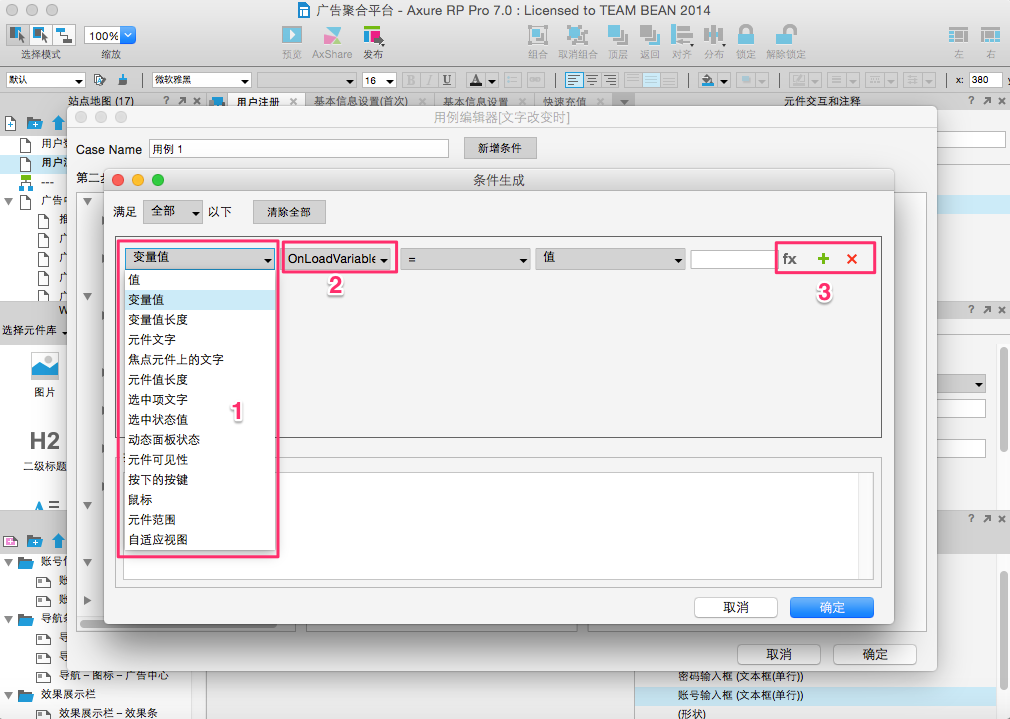Toggle underline text formatting
The image size is (1010, 719).
point(447,80)
